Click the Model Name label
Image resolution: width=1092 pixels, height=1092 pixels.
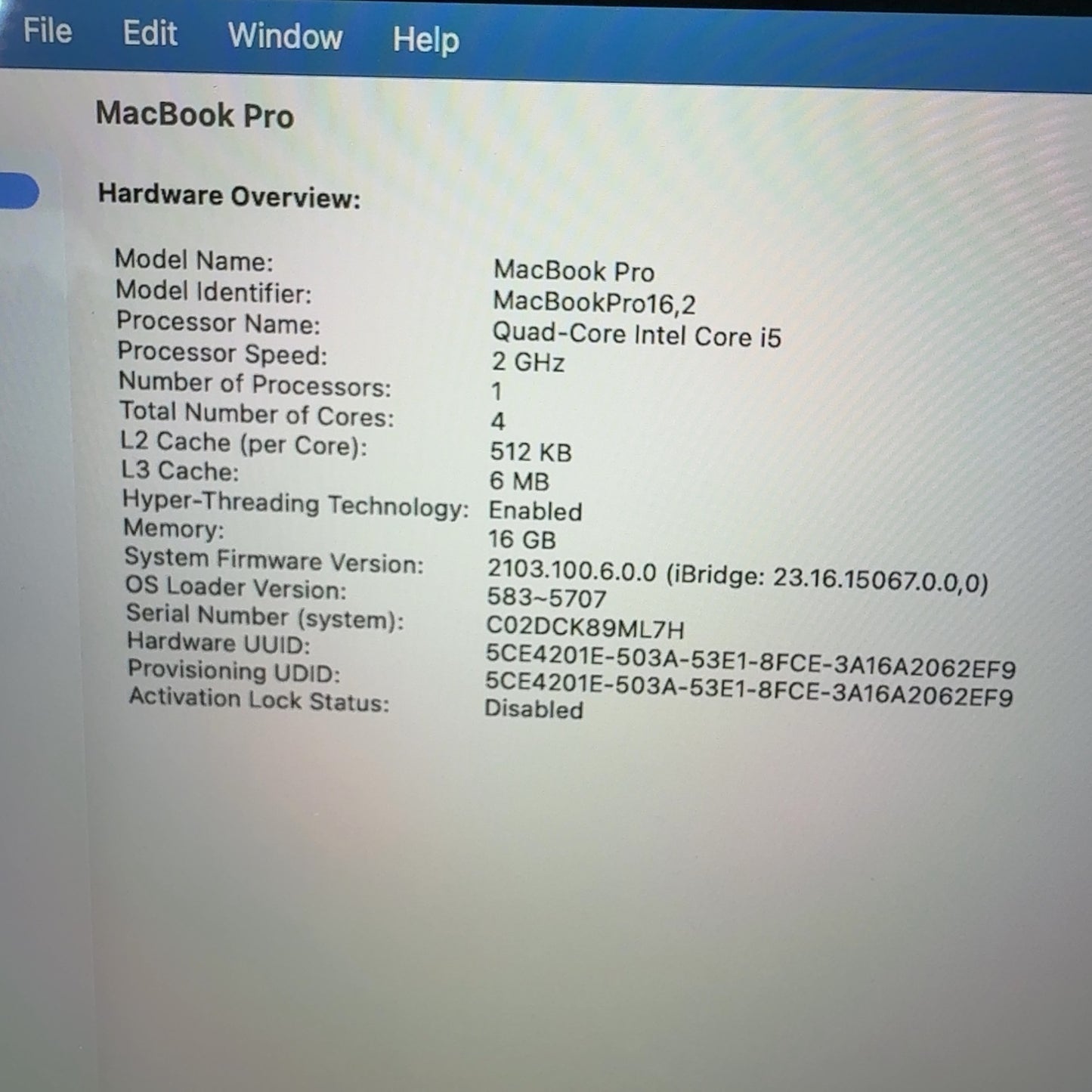[x=193, y=261]
